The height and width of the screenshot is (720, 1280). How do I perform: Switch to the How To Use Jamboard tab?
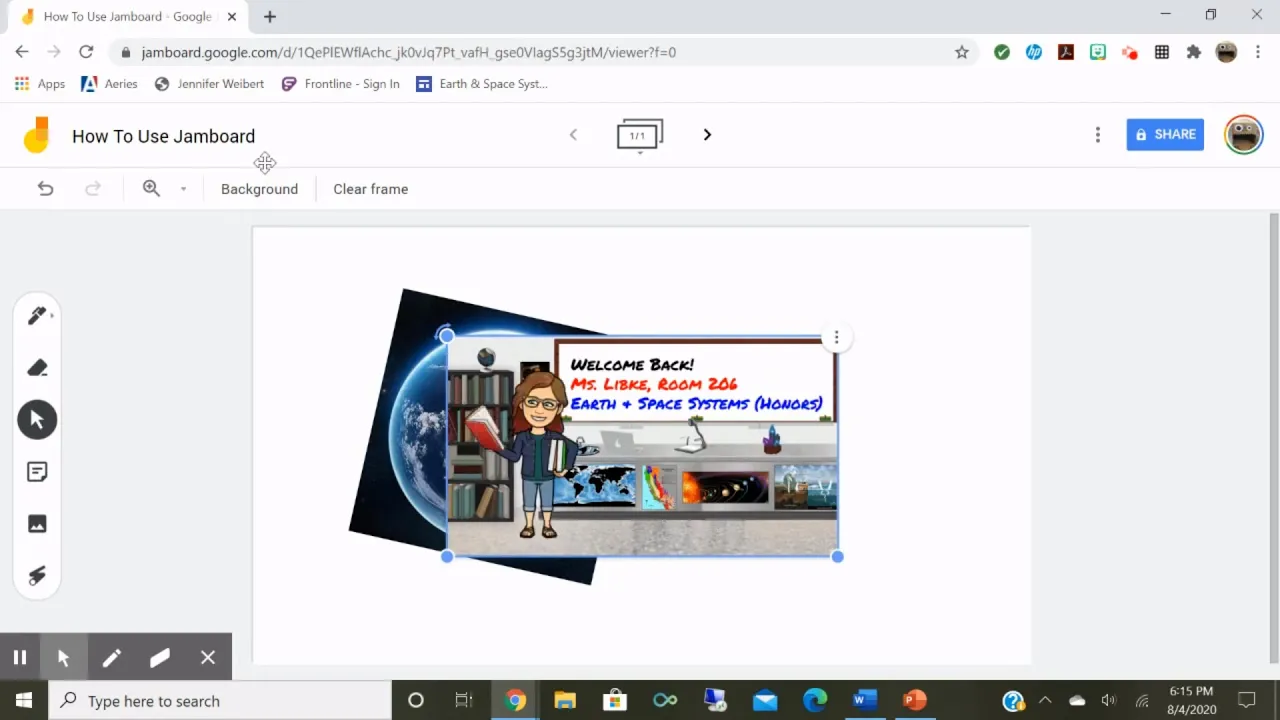click(x=126, y=16)
